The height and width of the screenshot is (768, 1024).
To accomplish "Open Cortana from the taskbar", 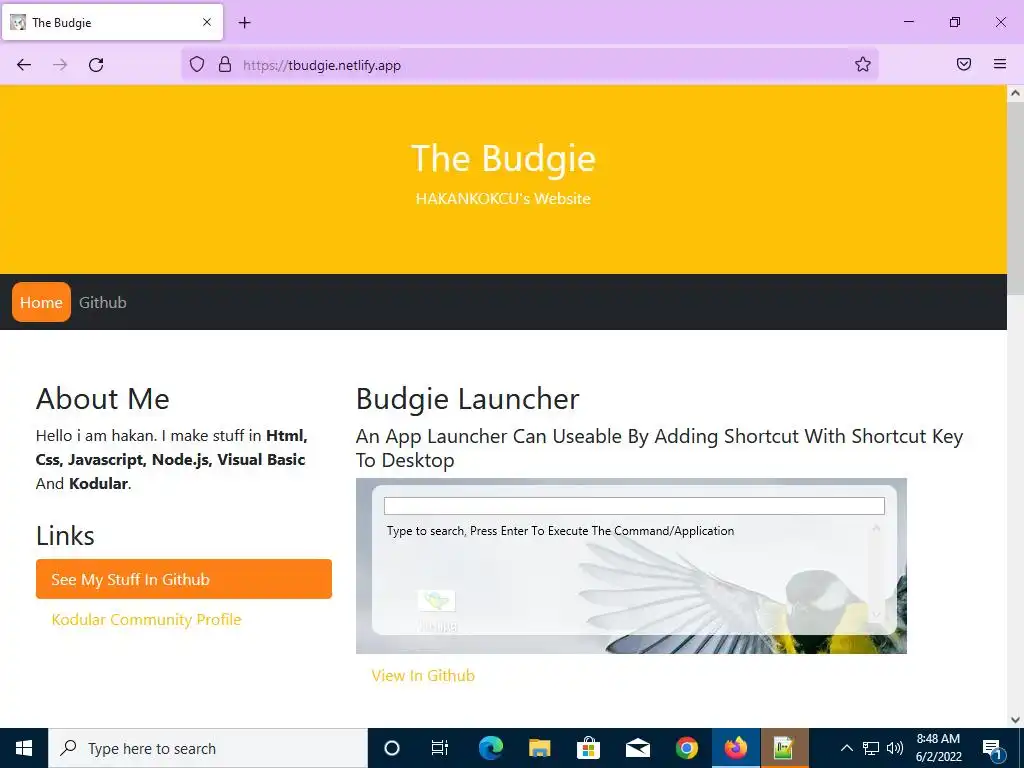I will [392, 748].
